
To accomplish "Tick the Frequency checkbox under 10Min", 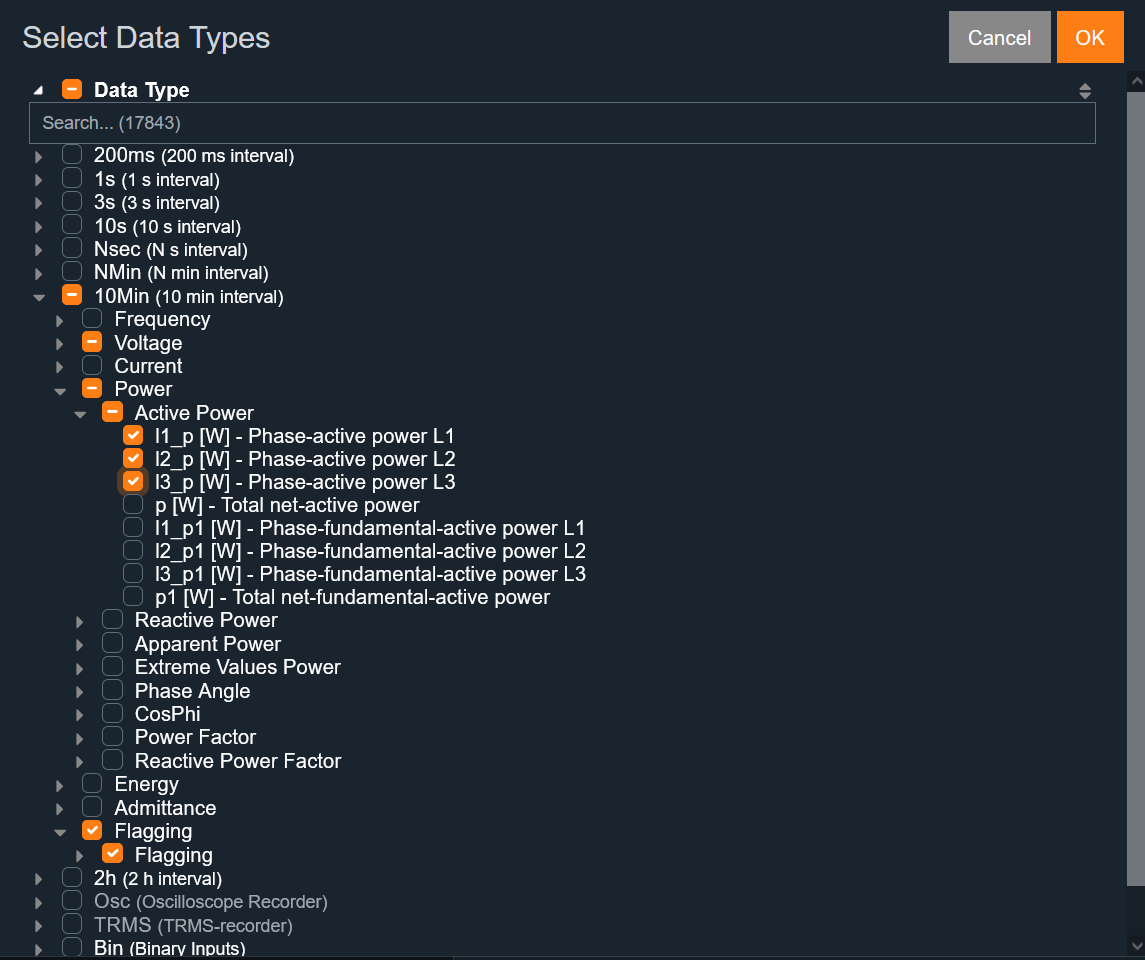I will pyautogui.click(x=92, y=319).
